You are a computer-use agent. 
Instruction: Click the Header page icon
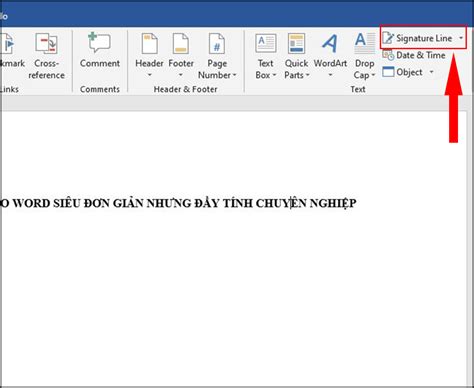(149, 43)
